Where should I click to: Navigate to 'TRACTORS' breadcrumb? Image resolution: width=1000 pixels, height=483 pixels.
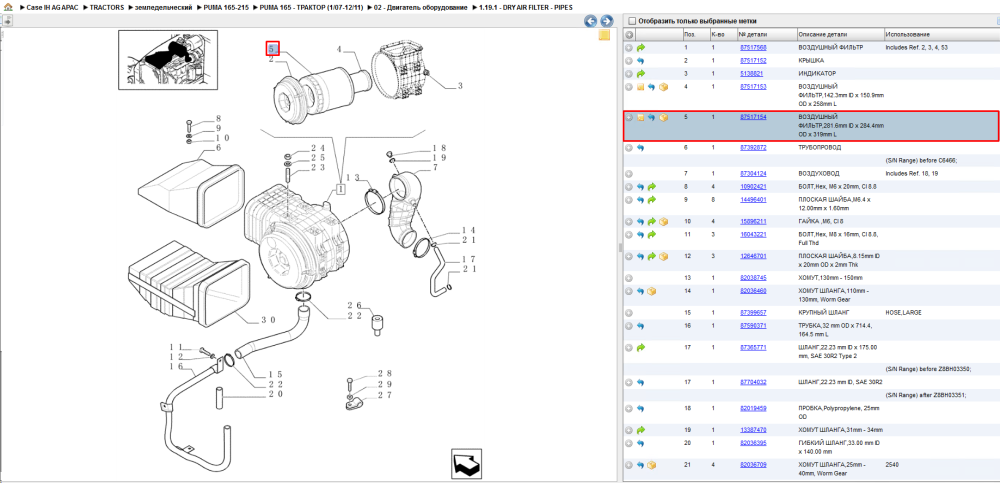point(107,7)
